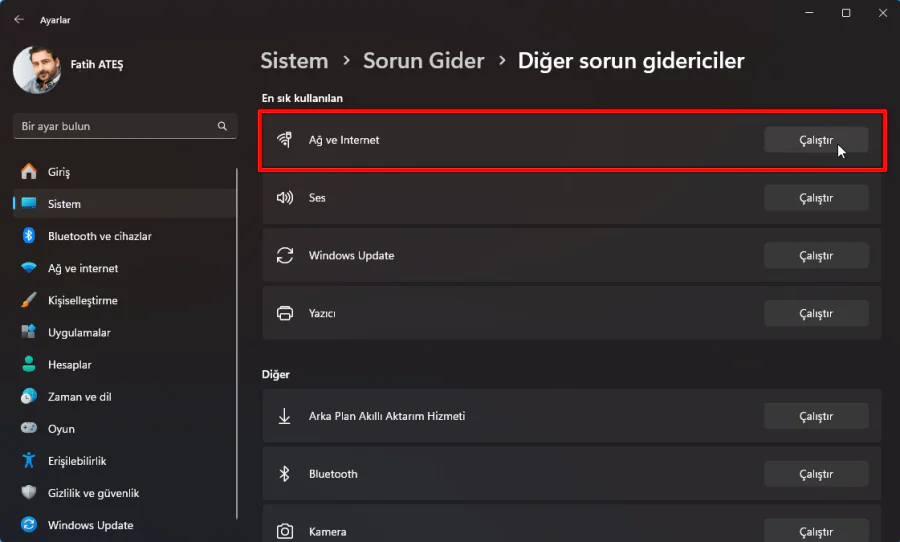Screen dimensions: 900x542
Task: Click the 'Yazıcı' row label
Action: coord(322,313)
